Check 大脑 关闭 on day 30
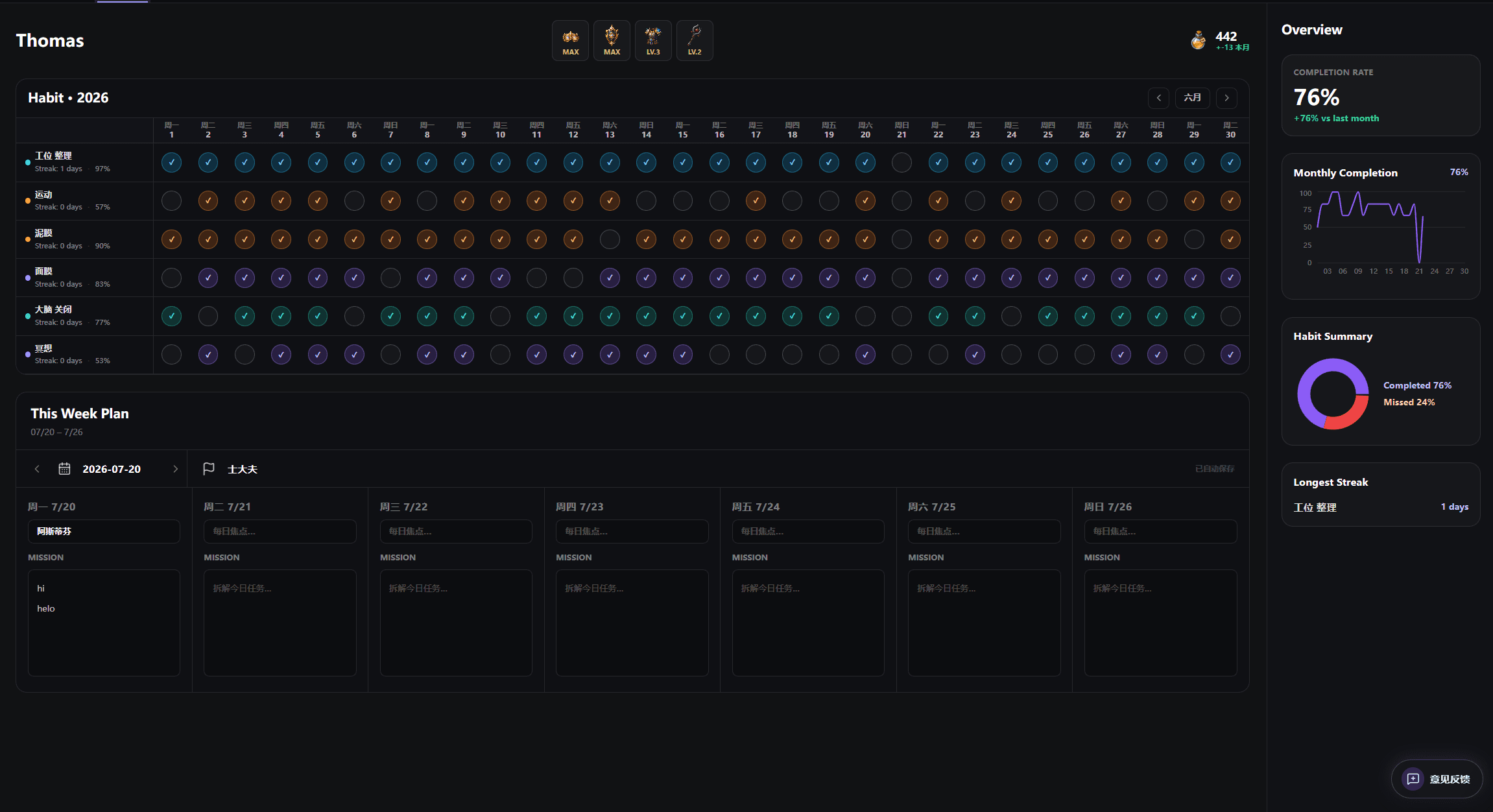The width and height of the screenshot is (1493, 812). pyautogui.click(x=1230, y=316)
